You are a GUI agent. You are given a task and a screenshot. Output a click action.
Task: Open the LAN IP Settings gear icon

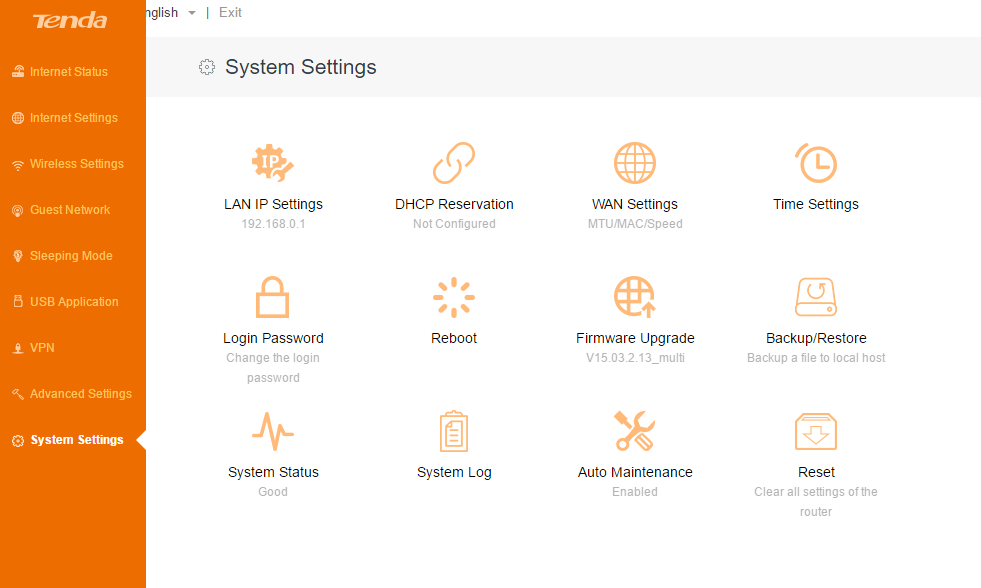point(273,162)
